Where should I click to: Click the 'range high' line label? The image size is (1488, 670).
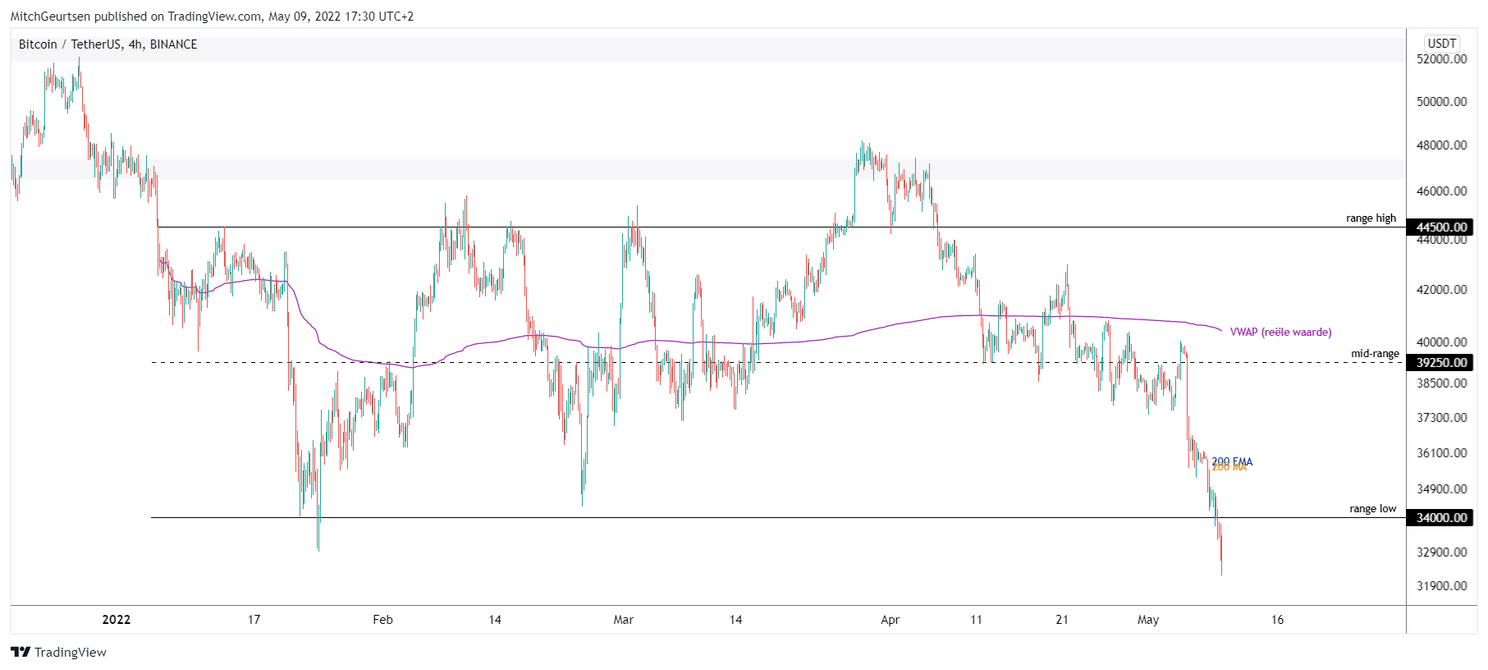click(x=1370, y=218)
